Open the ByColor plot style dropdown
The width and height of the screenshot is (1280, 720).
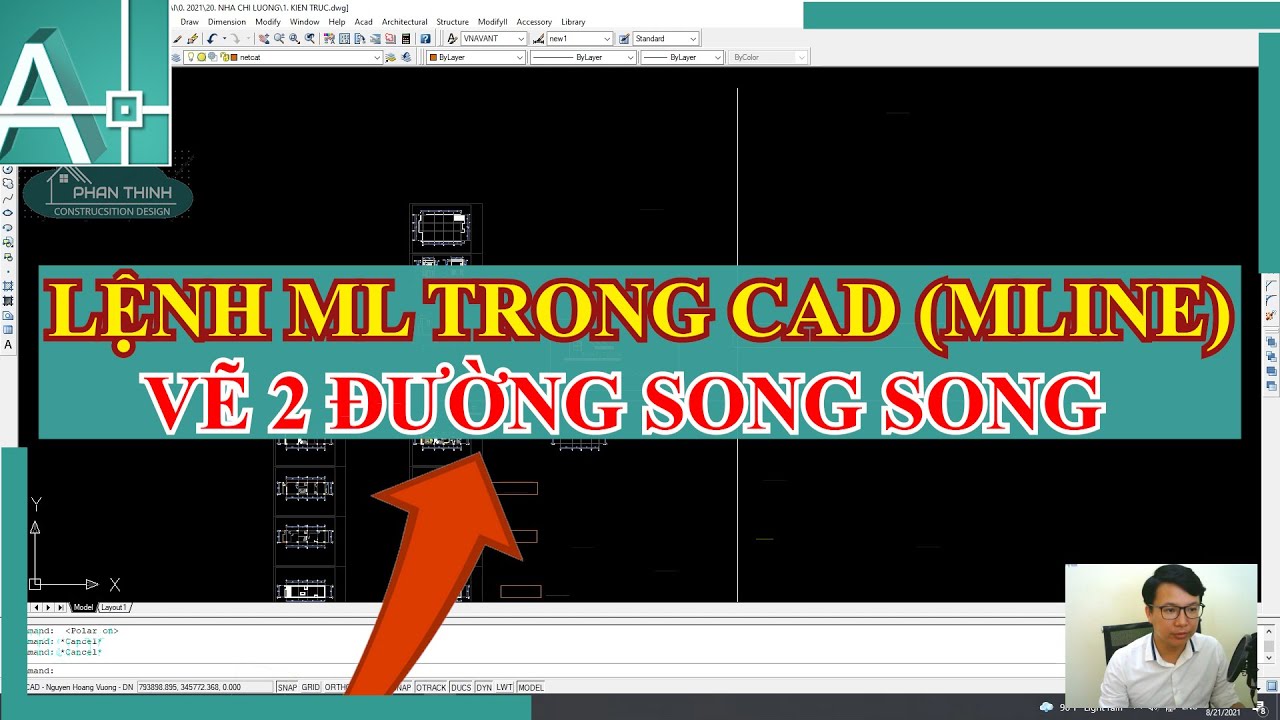(768, 57)
